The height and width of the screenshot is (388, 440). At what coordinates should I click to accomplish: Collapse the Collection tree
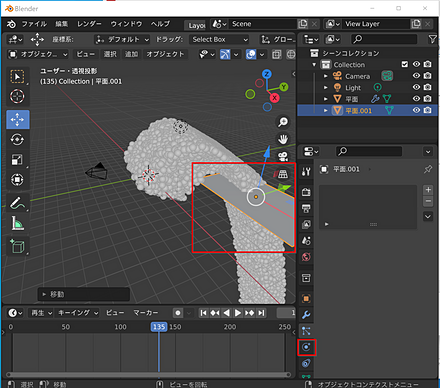[314, 64]
